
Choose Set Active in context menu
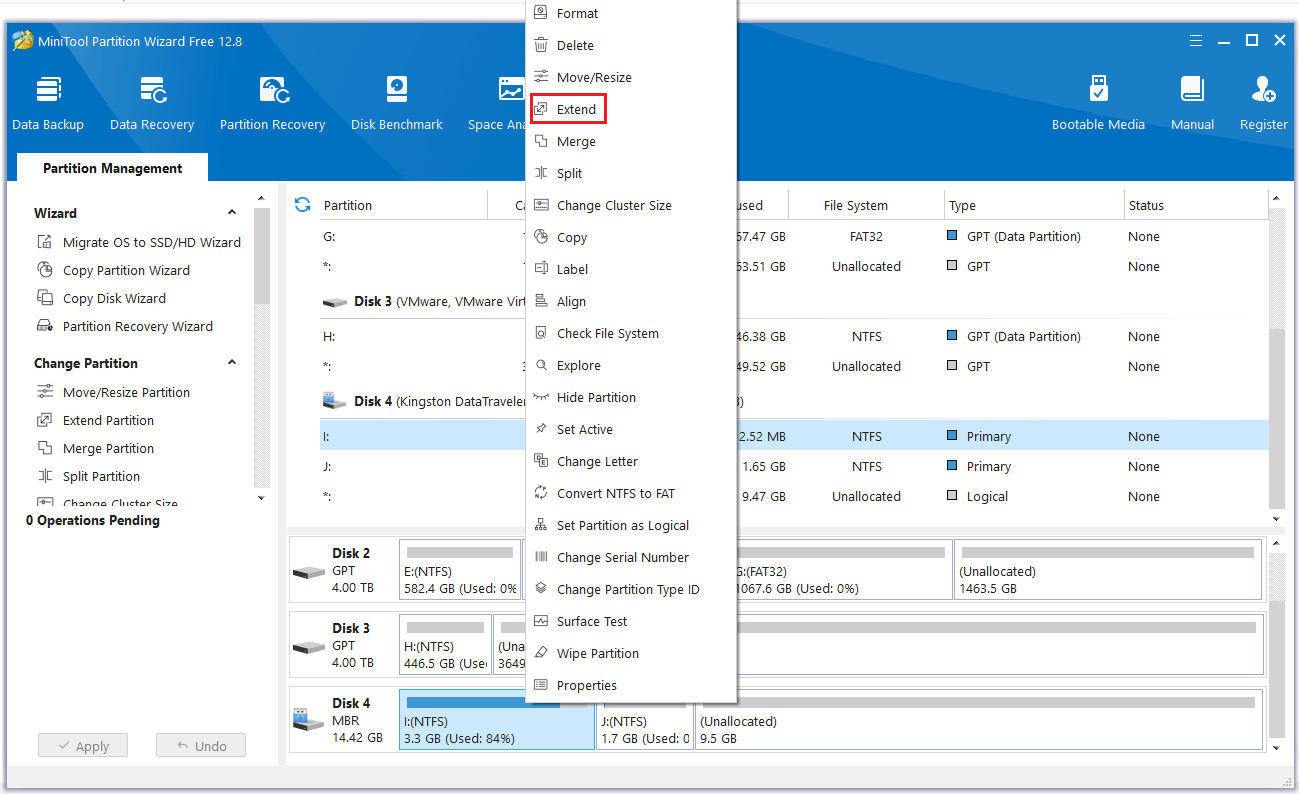(632, 429)
